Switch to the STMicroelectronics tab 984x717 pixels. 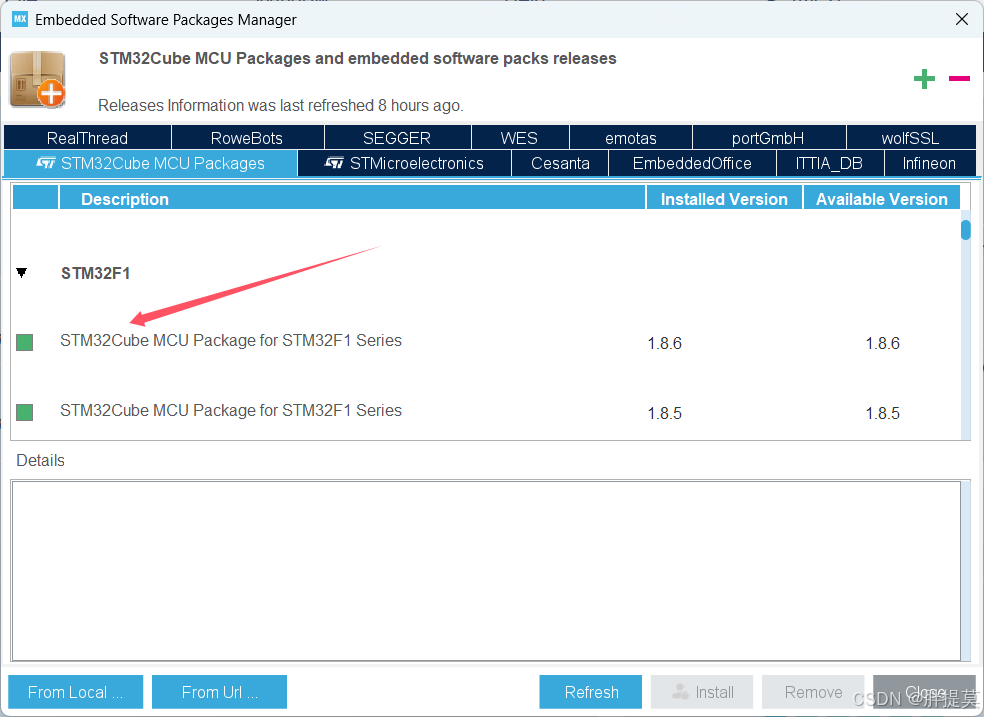click(405, 163)
